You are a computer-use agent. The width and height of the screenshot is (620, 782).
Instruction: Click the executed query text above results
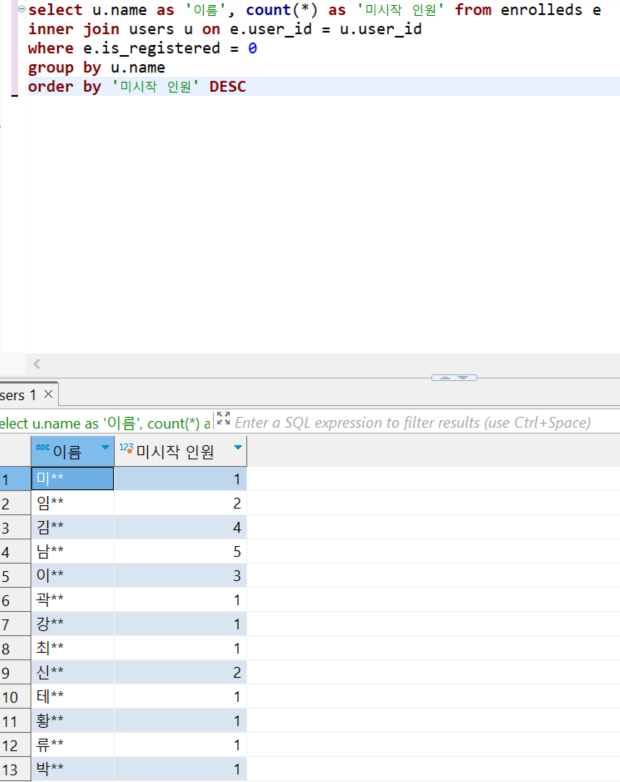pyautogui.click(x=105, y=423)
